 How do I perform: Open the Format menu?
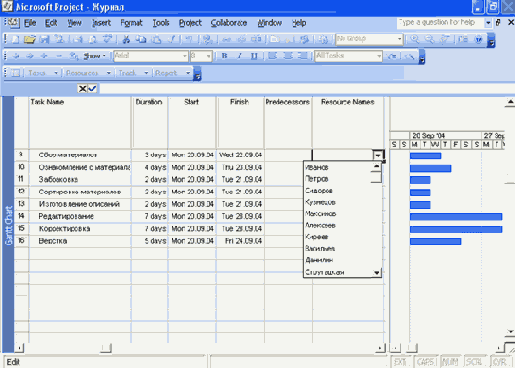[x=131, y=23]
